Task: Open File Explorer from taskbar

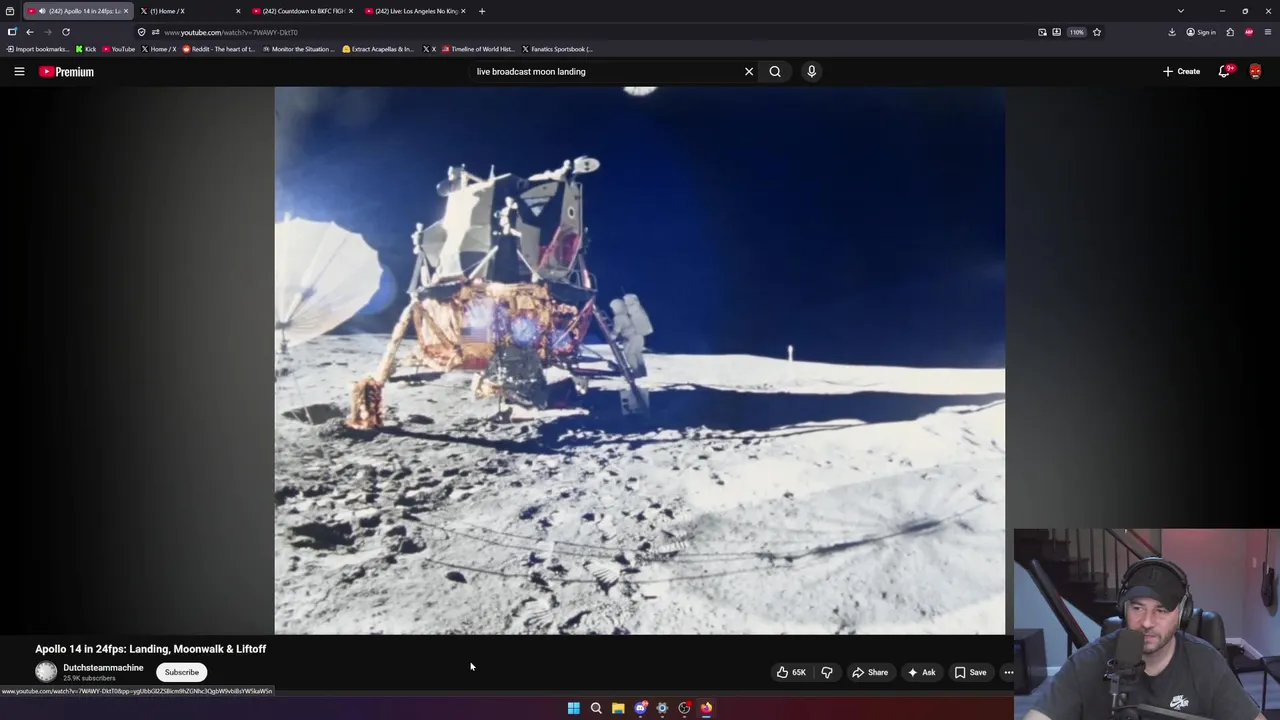Action: coord(618,708)
